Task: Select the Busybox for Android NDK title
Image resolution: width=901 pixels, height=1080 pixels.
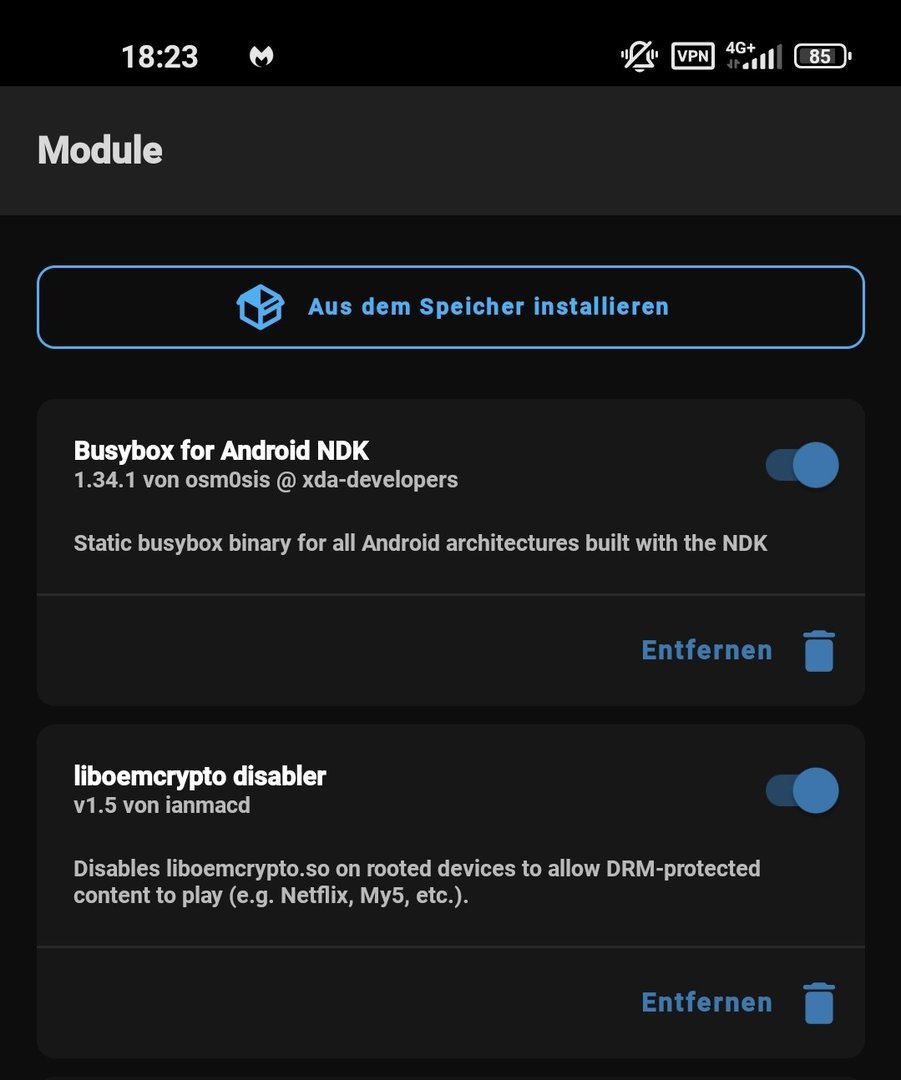Action: coord(222,451)
